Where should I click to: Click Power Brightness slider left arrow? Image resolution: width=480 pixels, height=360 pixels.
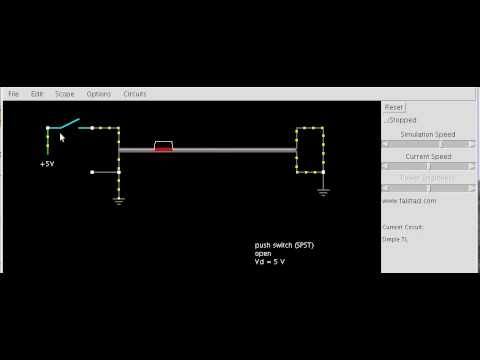[x=386, y=188]
